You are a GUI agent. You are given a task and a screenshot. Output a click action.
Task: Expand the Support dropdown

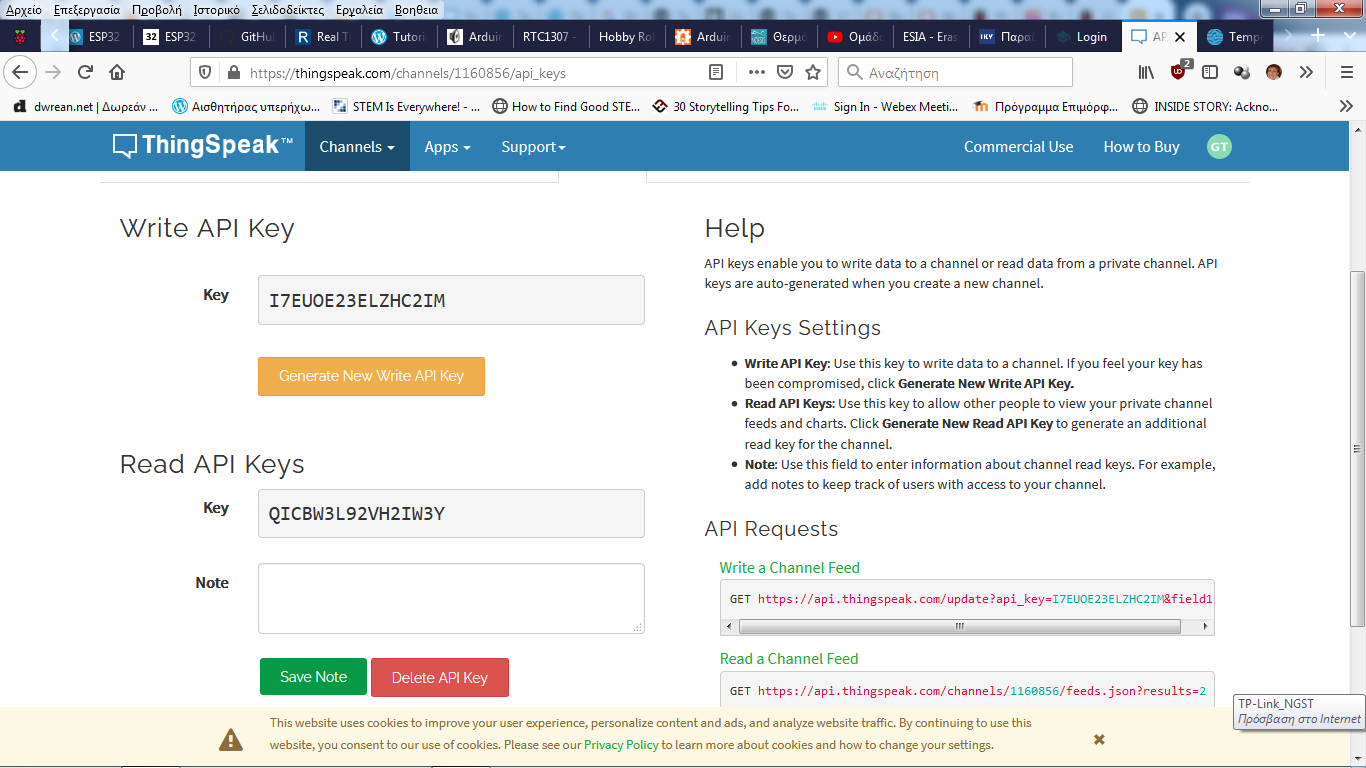pos(534,146)
